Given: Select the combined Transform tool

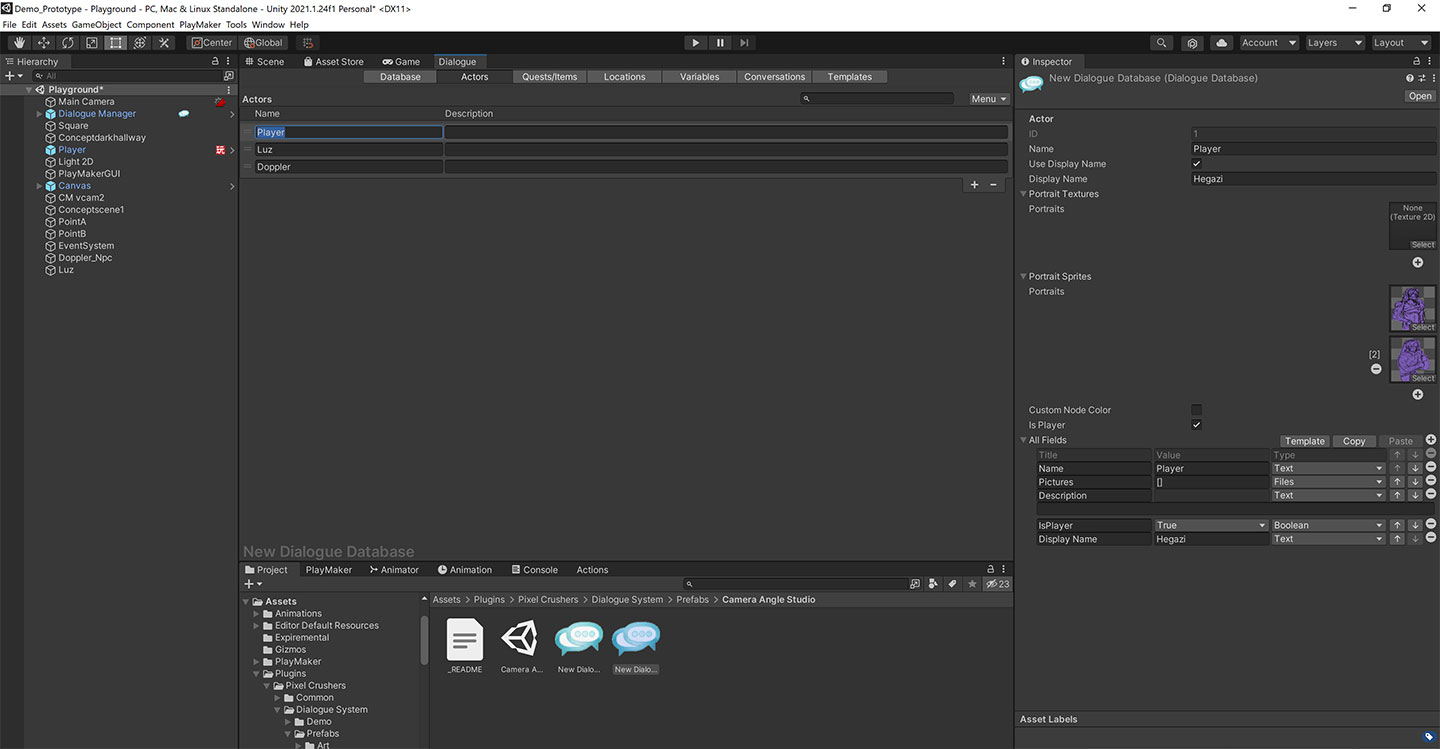Looking at the screenshot, I should [140, 43].
